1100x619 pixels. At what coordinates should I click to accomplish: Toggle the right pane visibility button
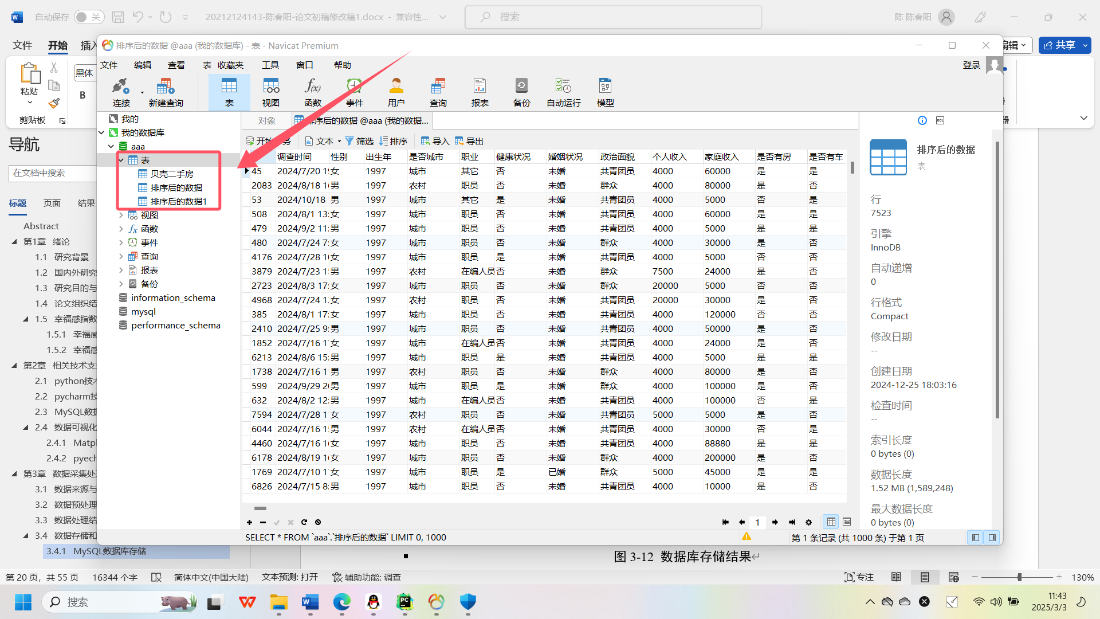click(992, 537)
